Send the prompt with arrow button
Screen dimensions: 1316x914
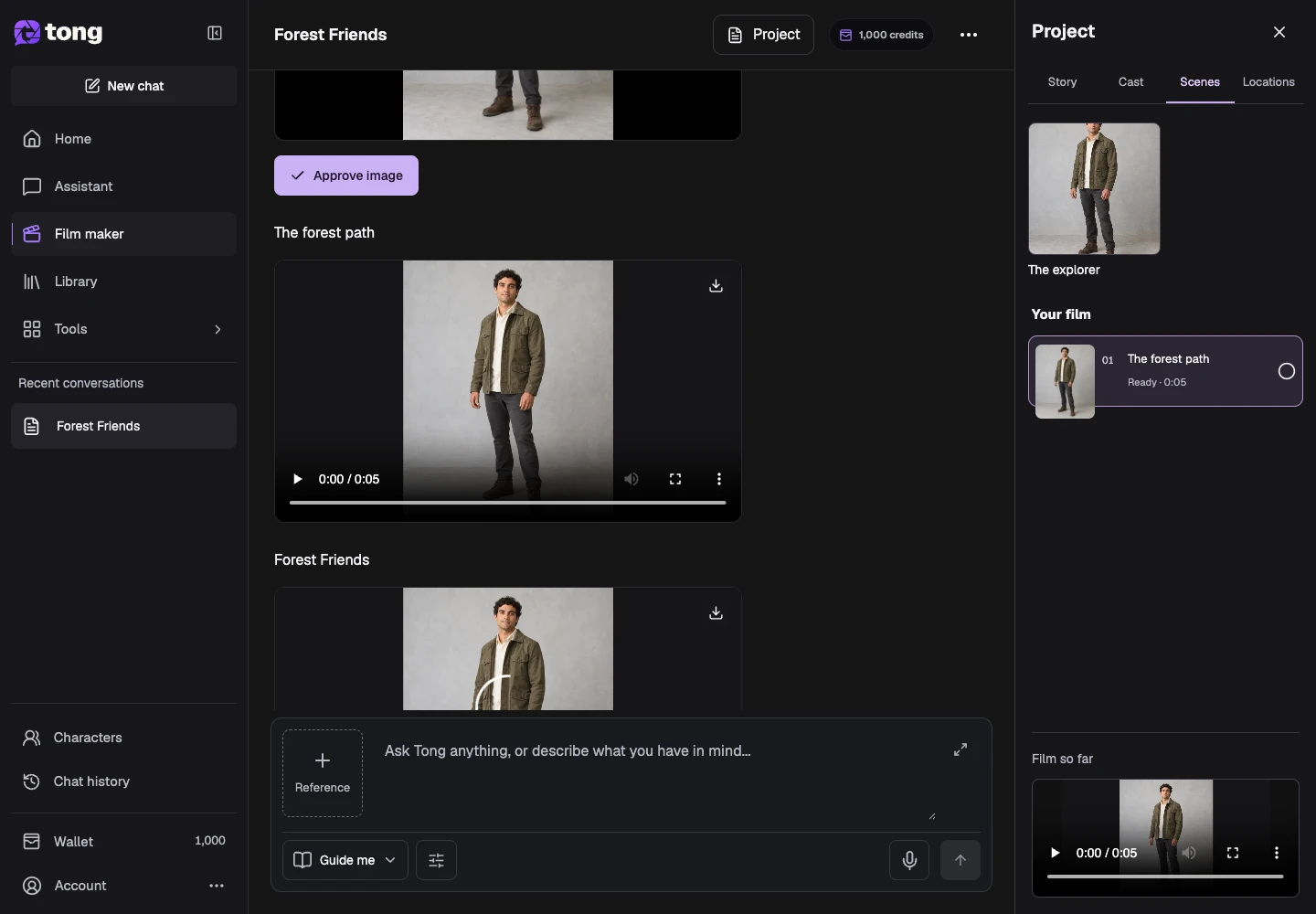click(960, 860)
